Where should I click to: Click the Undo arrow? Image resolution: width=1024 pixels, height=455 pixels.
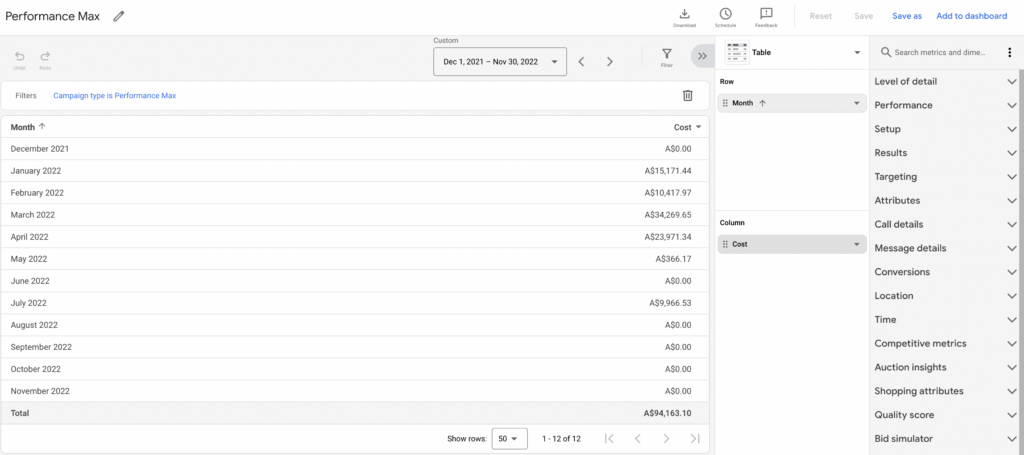pos(20,59)
